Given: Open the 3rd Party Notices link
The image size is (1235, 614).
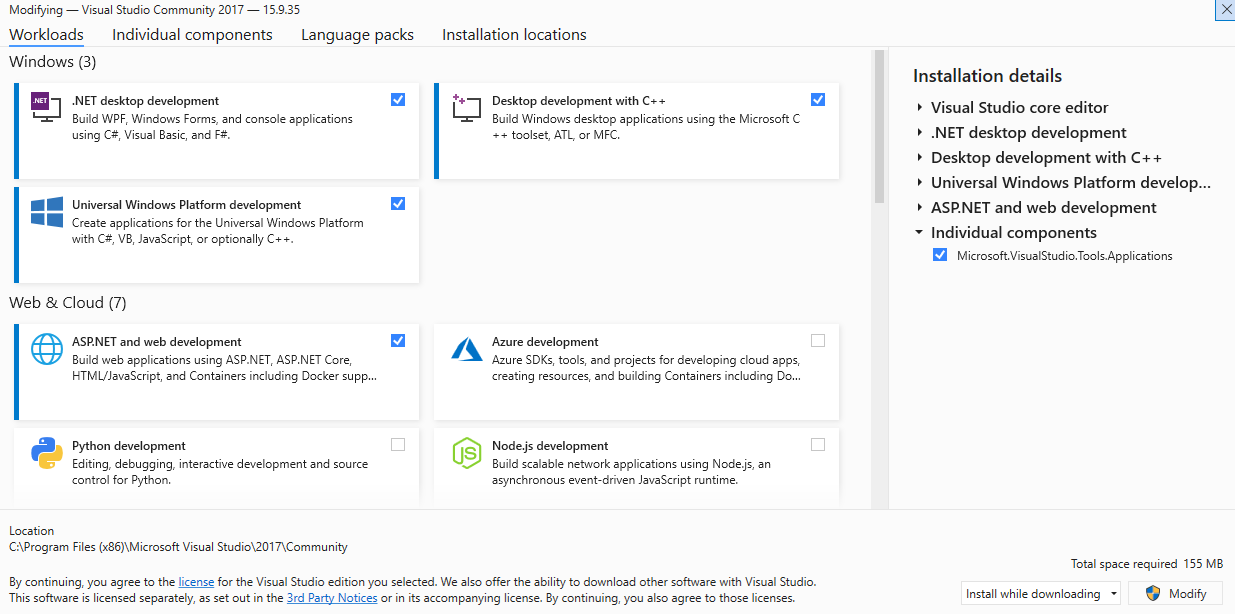Looking at the screenshot, I should [332, 598].
